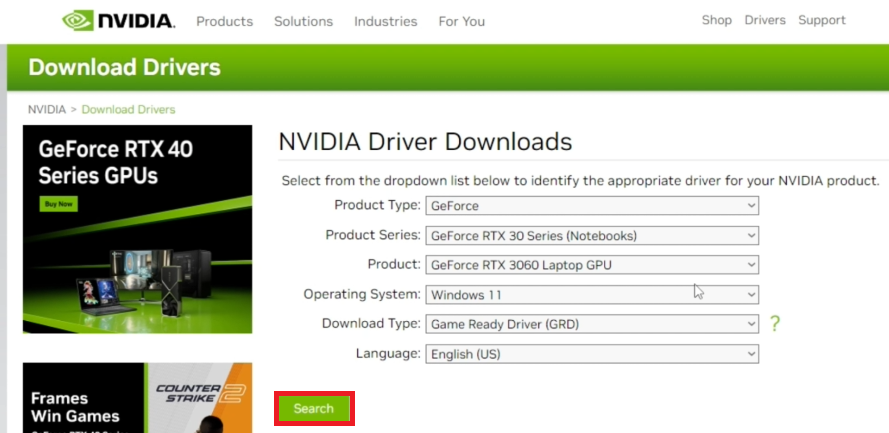The image size is (889, 433).
Task: Click Buy Now on RTX 40 banner
Action: coord(58,204)
